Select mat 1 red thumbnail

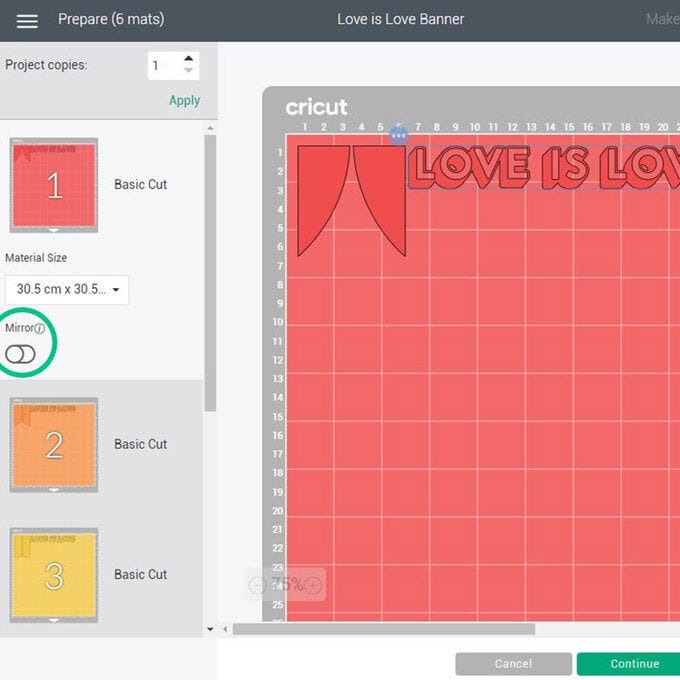click(x=54, y=185)
